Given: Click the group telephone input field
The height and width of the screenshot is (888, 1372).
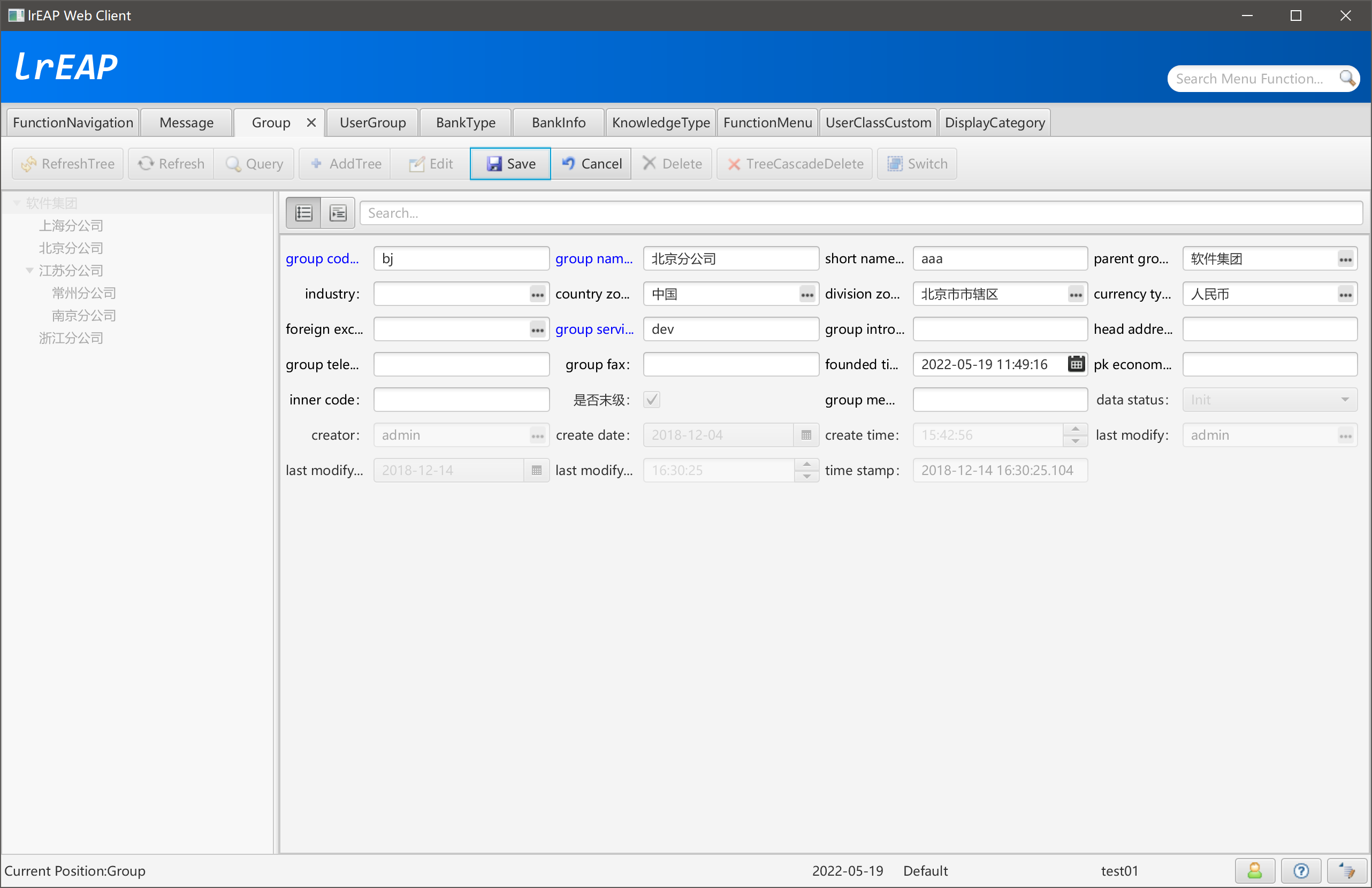Looking at the screenshot, I should (x=461, y=364).
